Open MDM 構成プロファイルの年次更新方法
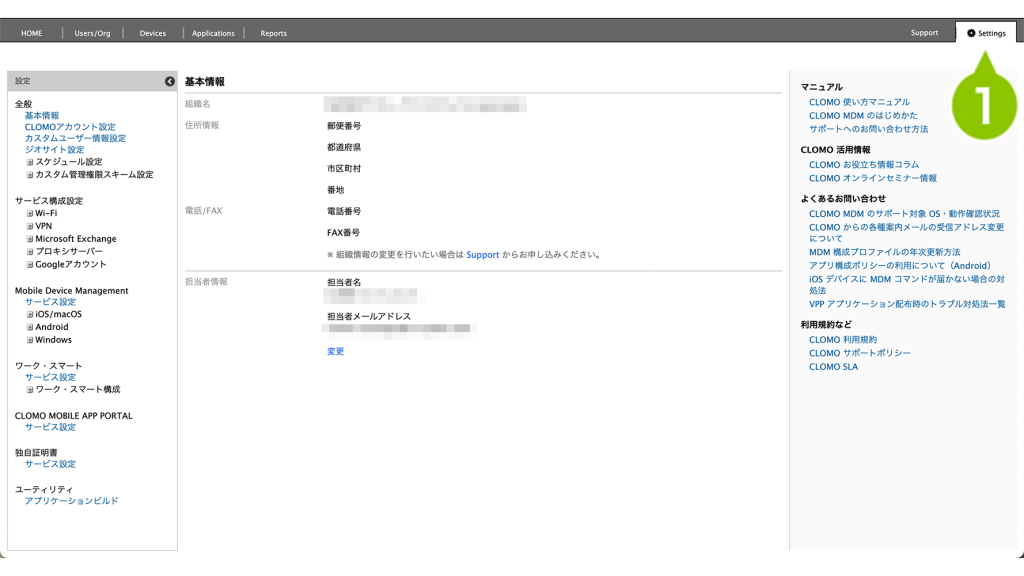Image resolution: width=1024 pixels, height=576 pixels. click(885, 252)
